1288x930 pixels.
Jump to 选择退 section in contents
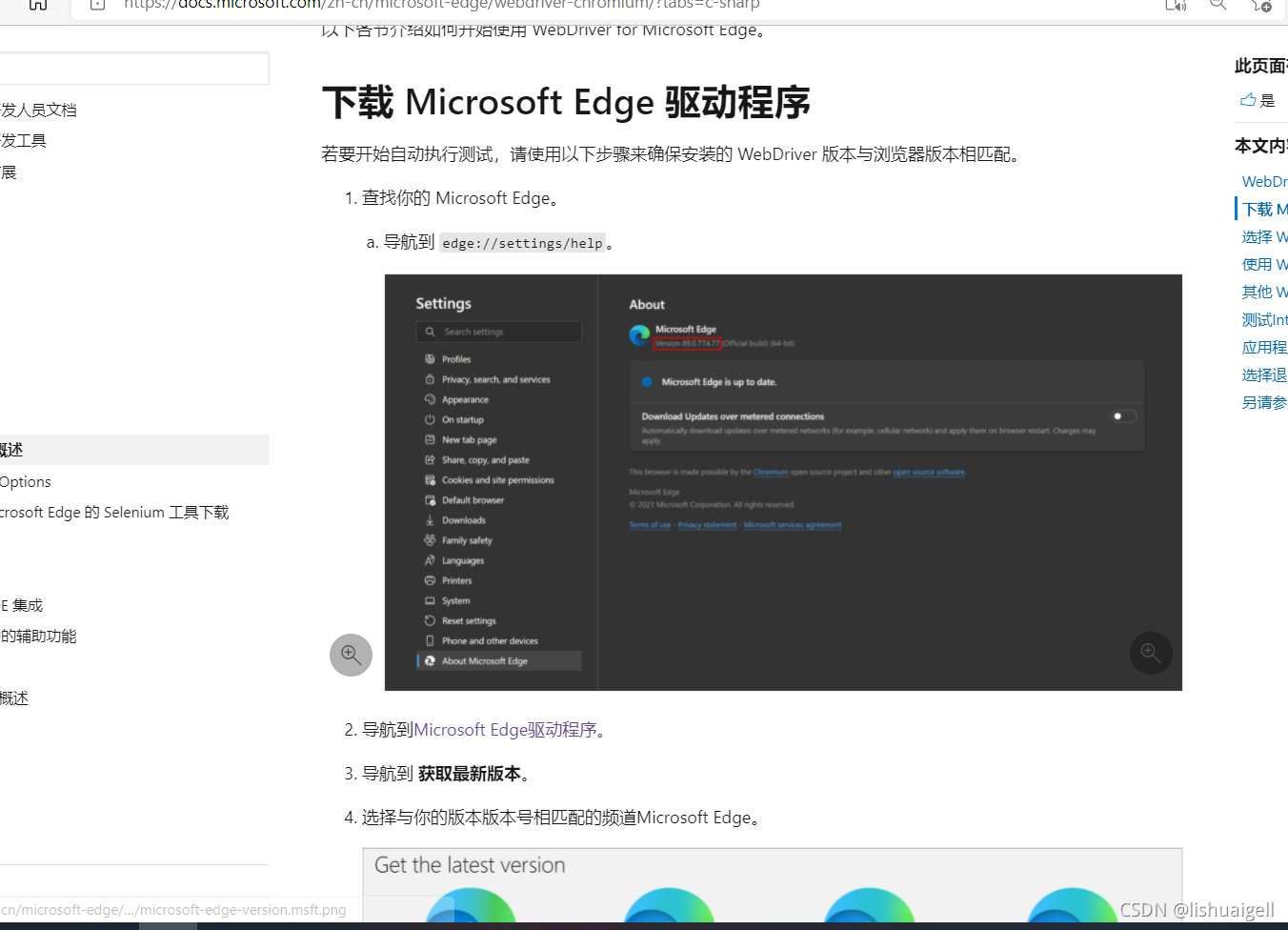(x=1264, y=374)
